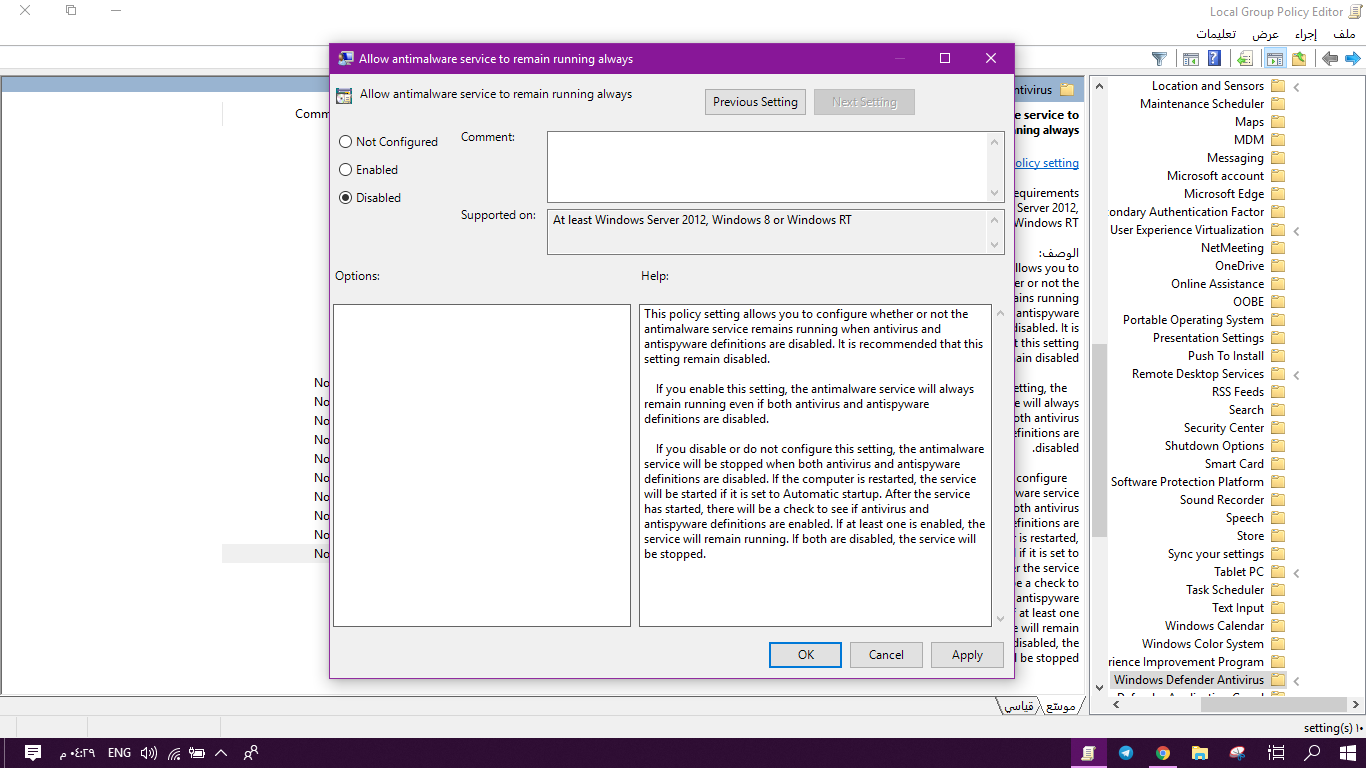Select Maintenance Scheduler in the tree

click(1202, 104)
